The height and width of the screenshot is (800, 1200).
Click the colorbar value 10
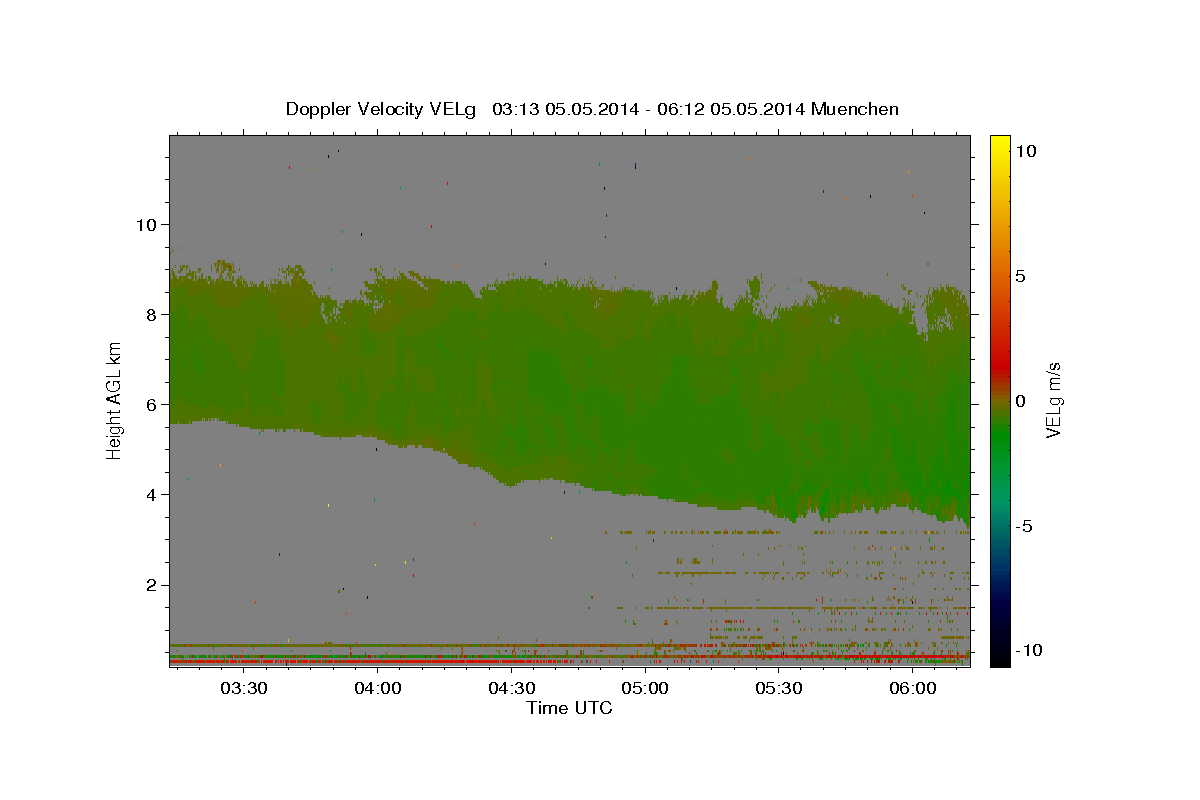(x=1026, y=150)
